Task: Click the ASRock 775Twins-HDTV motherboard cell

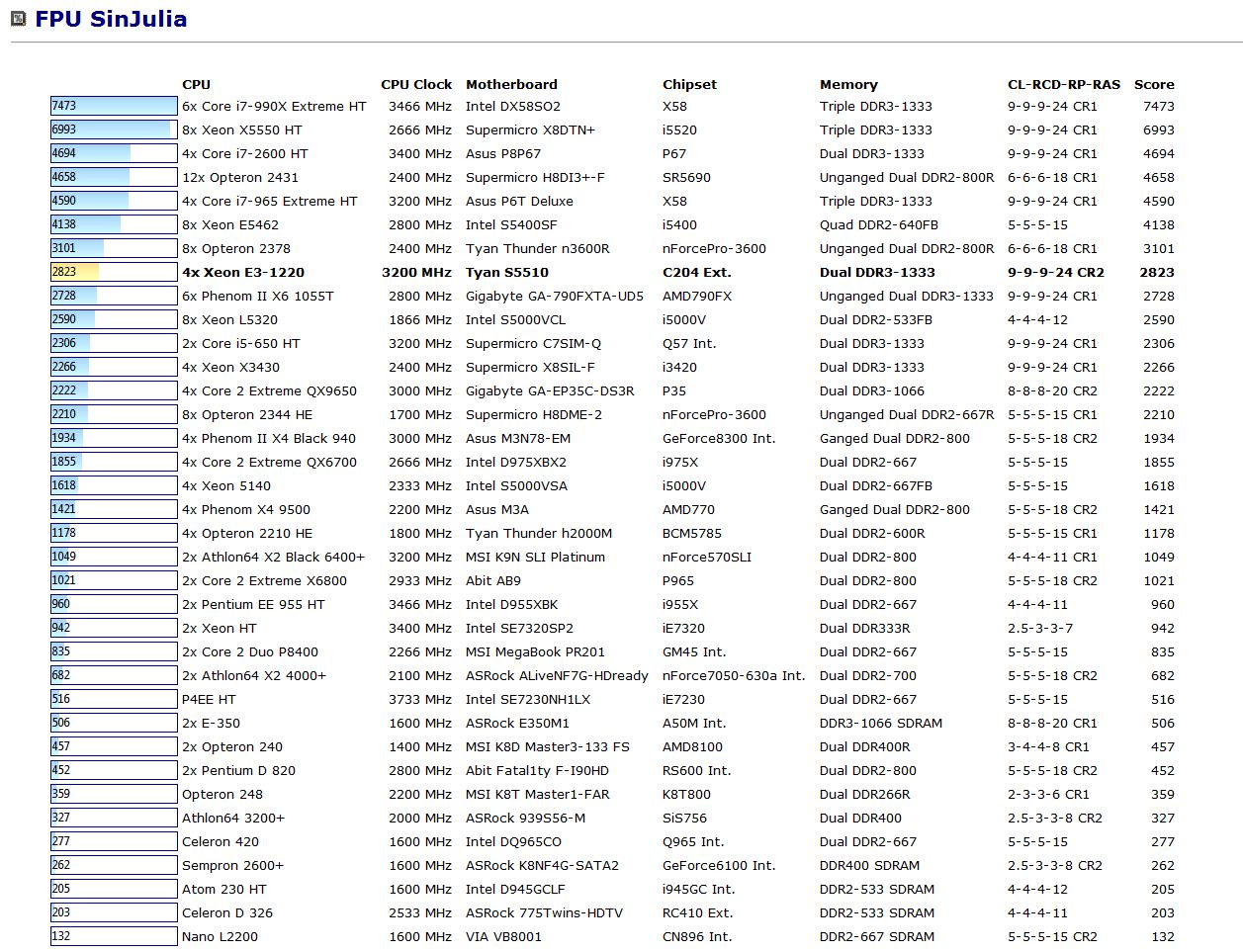Action: click(544, 912)
